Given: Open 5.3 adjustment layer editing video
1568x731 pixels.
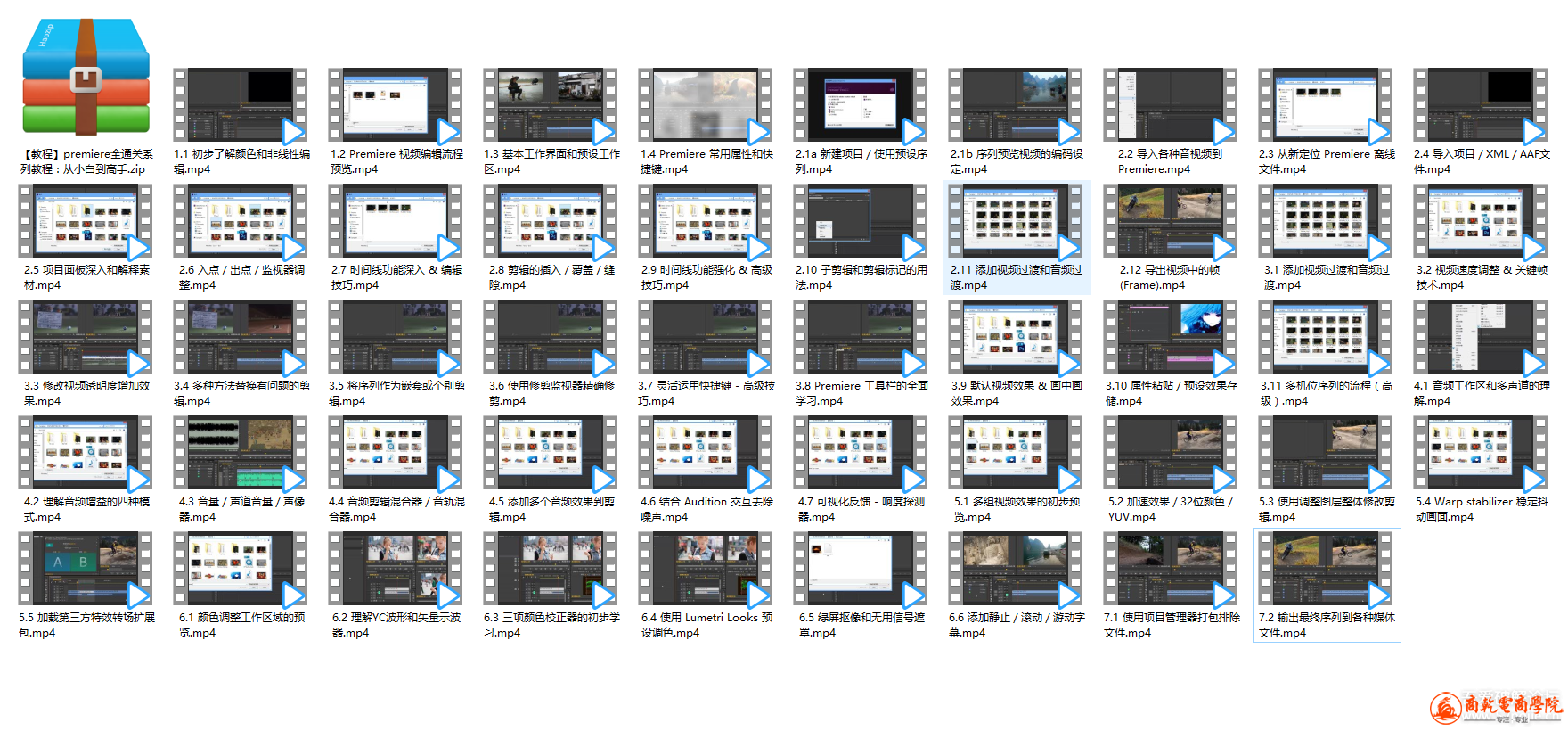Looking at the screenshot, I should click(1326, 453).
